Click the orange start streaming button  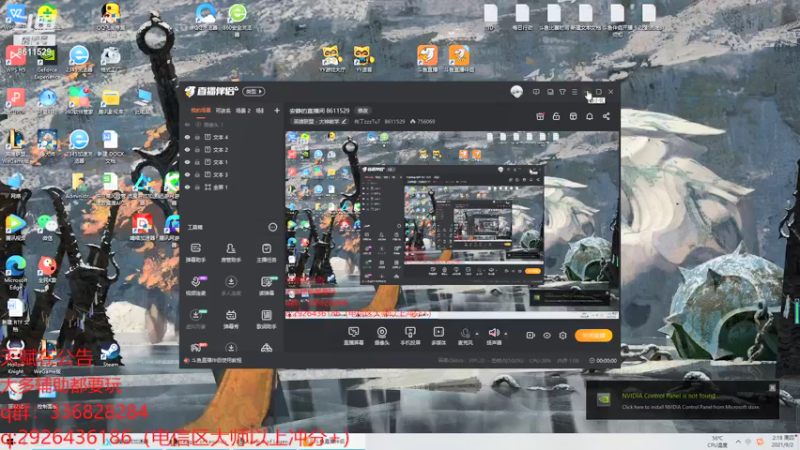point(593,335)
